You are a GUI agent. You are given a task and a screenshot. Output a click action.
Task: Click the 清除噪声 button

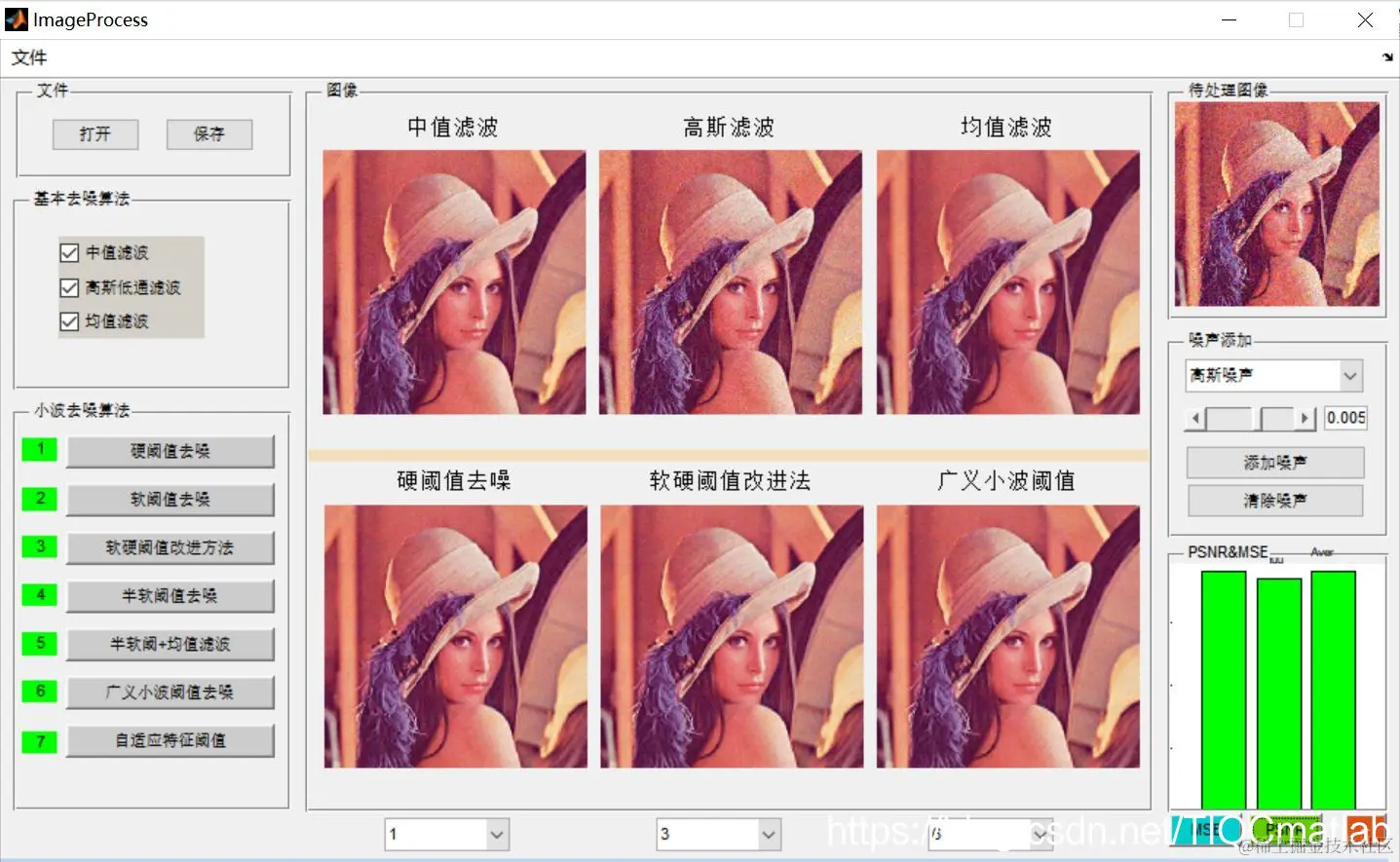(1275, 501)
